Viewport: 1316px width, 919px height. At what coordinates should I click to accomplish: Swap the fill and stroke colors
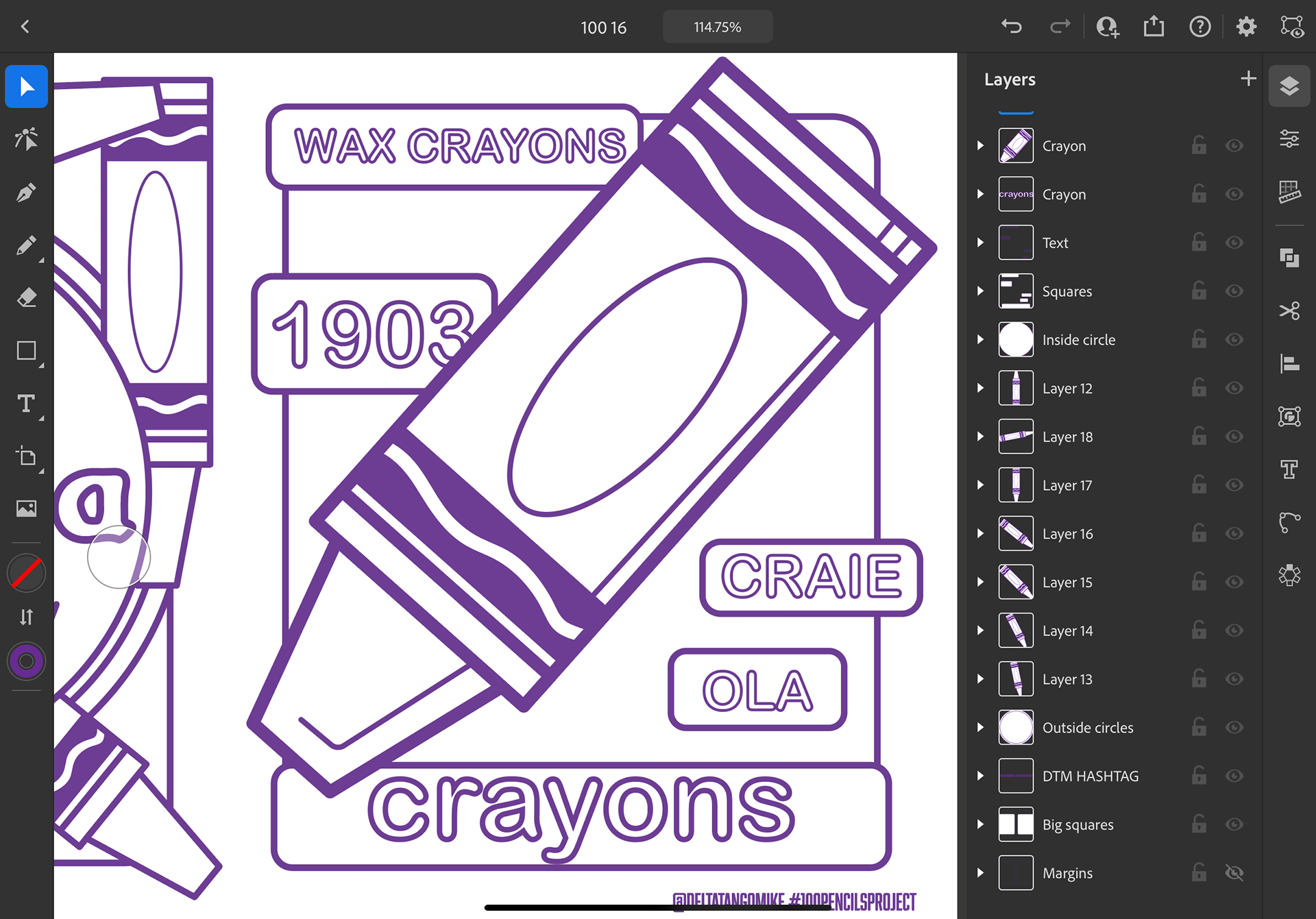pyautogui.click(x=26, y=617)
